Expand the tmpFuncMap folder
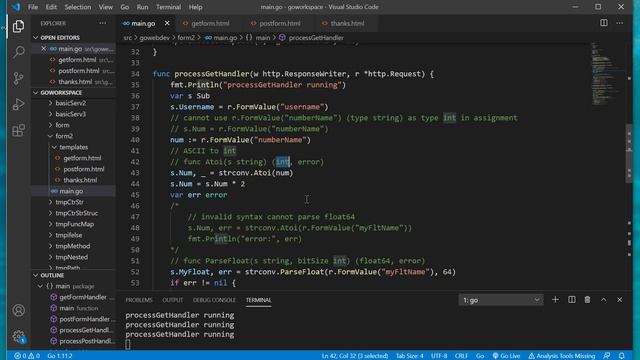640x360 pixels. tap(74, 224)
